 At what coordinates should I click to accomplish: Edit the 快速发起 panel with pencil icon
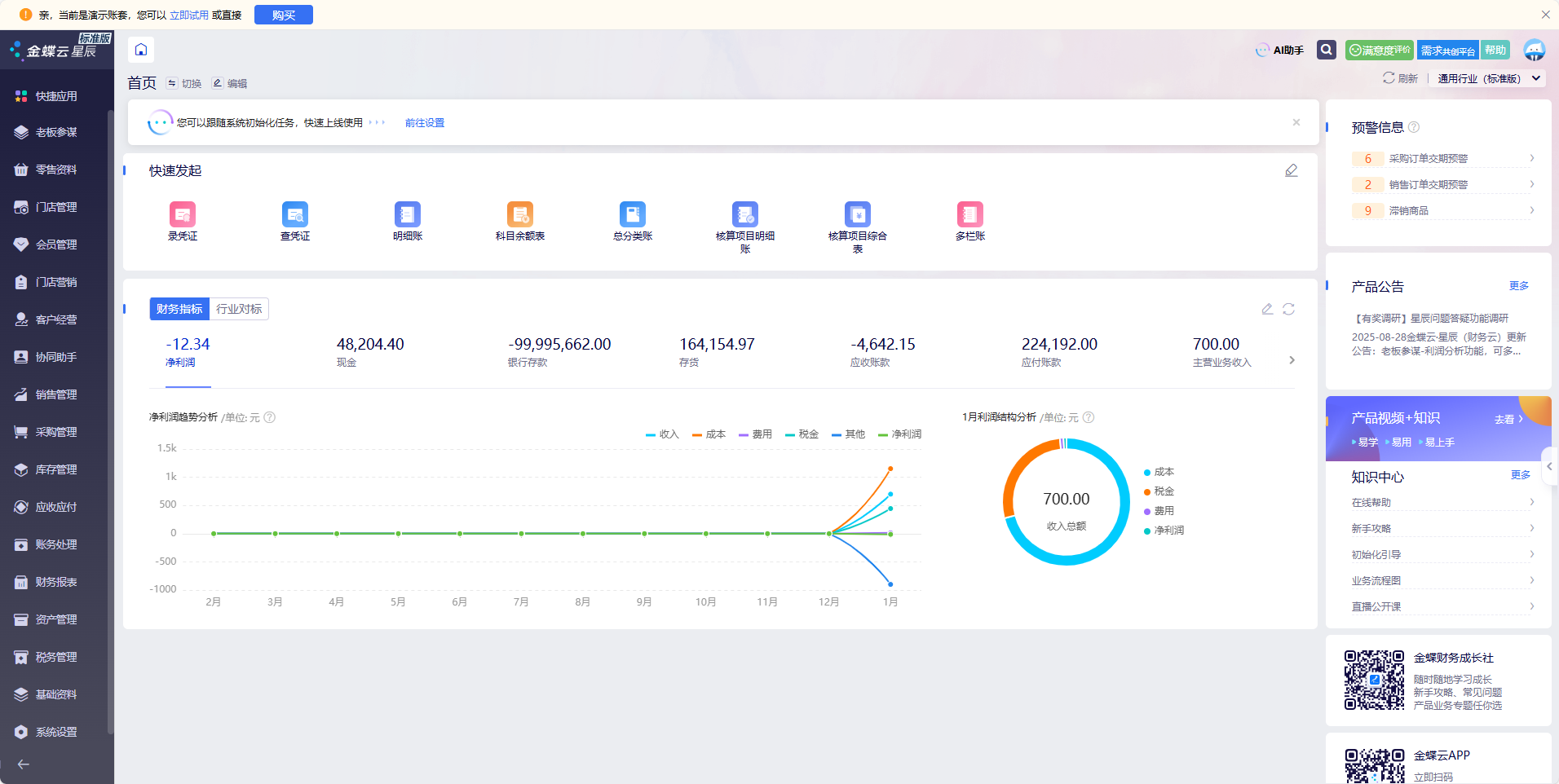1292,170
